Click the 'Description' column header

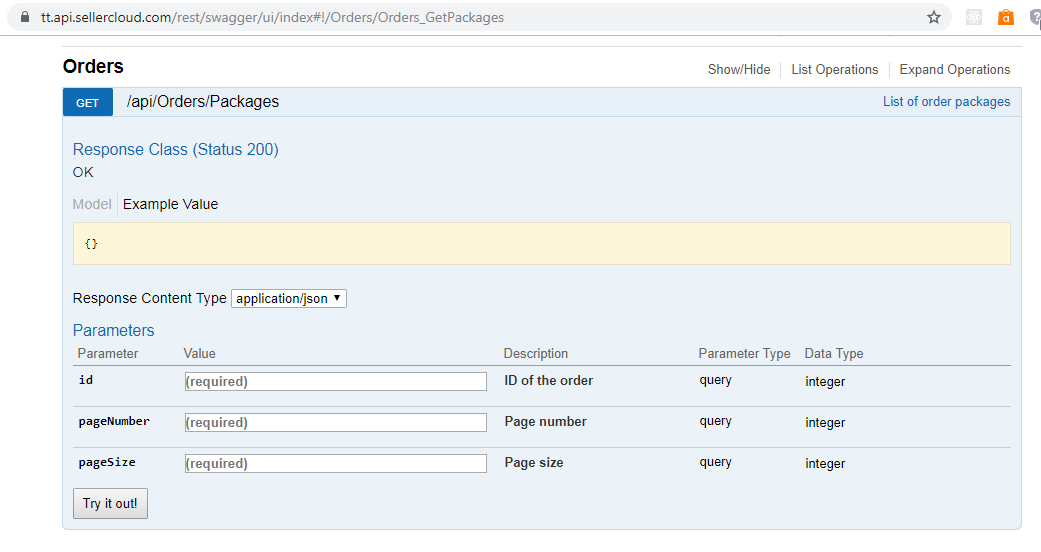click(x=536, y=353)
